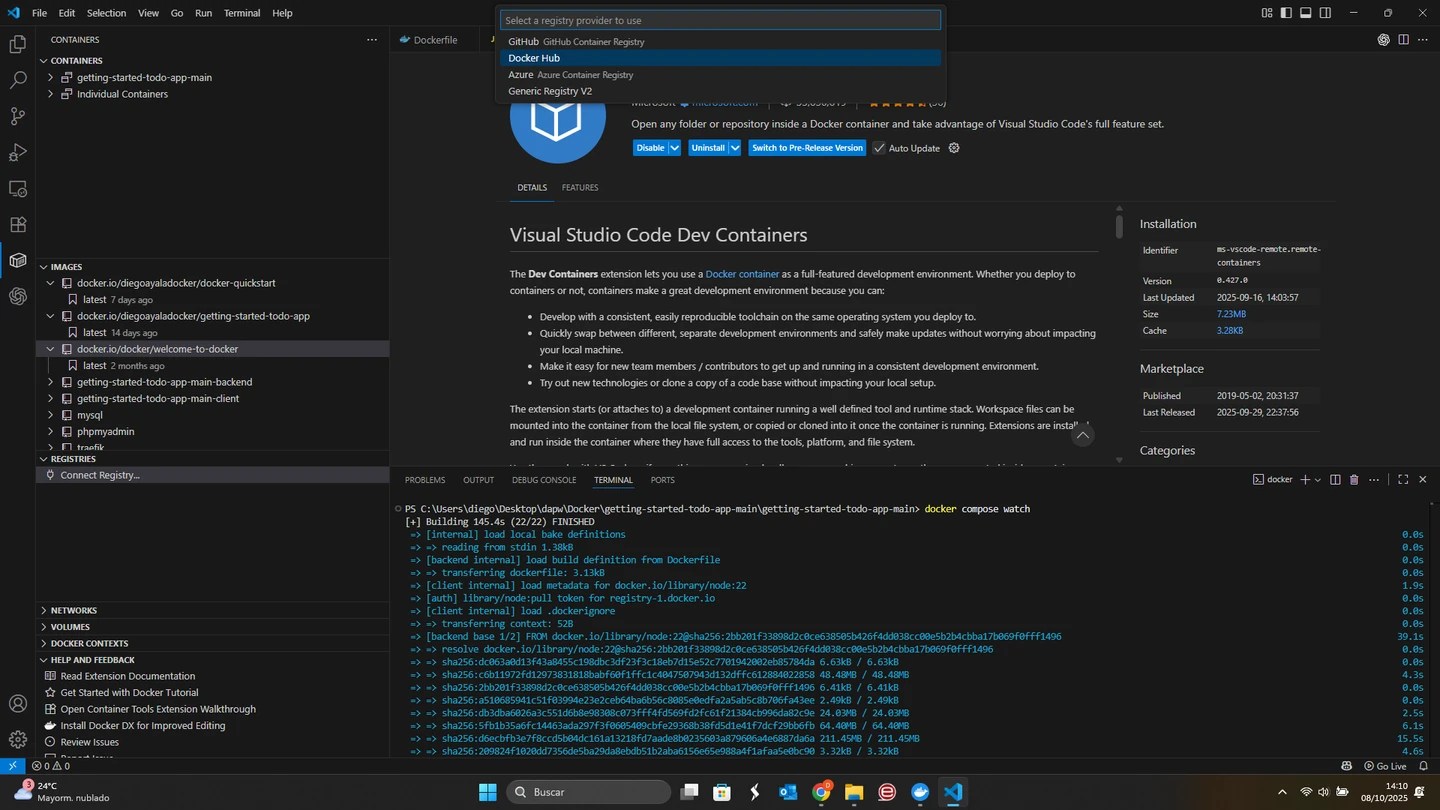The width and height of the screenshot is (1440, 810).
Task: Open editor More Actions ellipsis
Action: tap(1423, 40)
